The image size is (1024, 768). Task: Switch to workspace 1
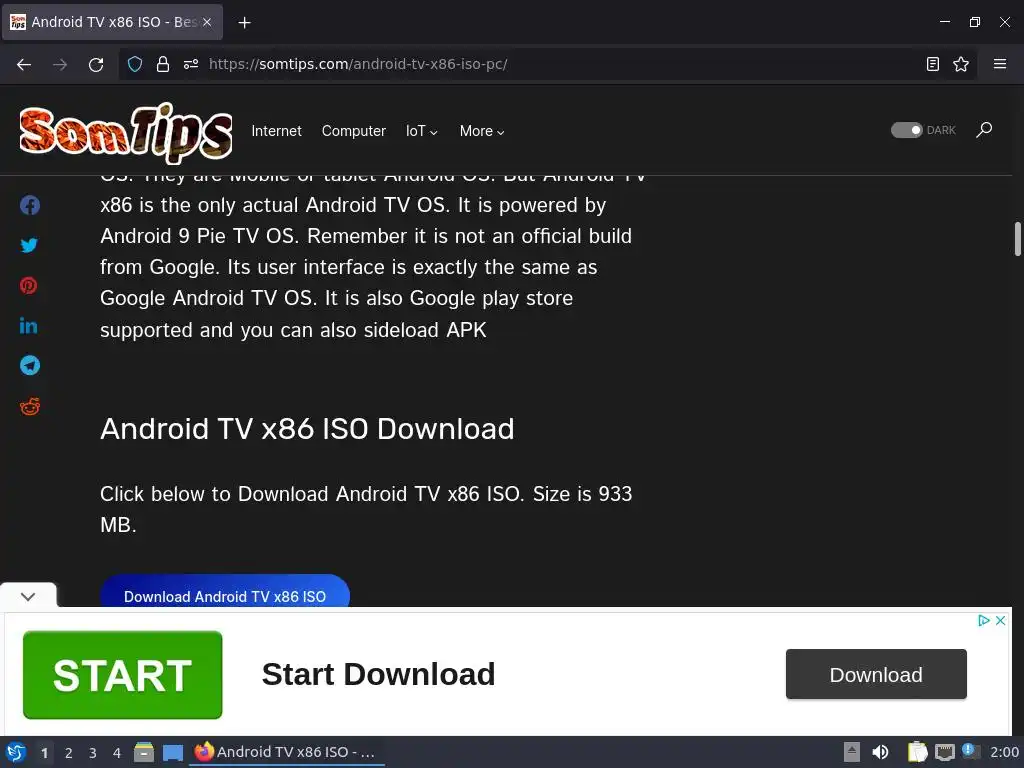tap(44, 753)
